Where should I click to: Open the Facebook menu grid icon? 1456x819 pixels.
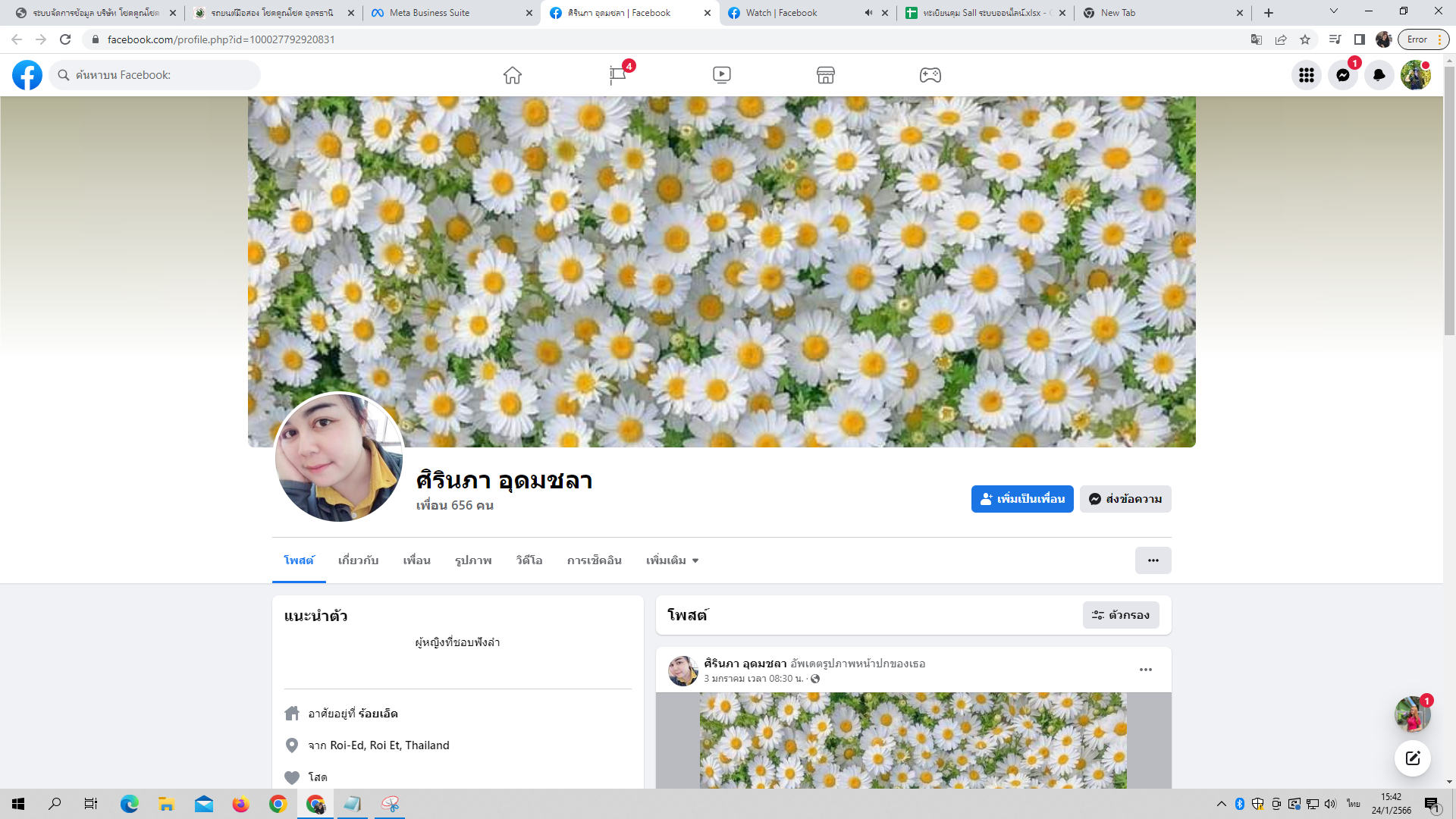pos(1306,75)
